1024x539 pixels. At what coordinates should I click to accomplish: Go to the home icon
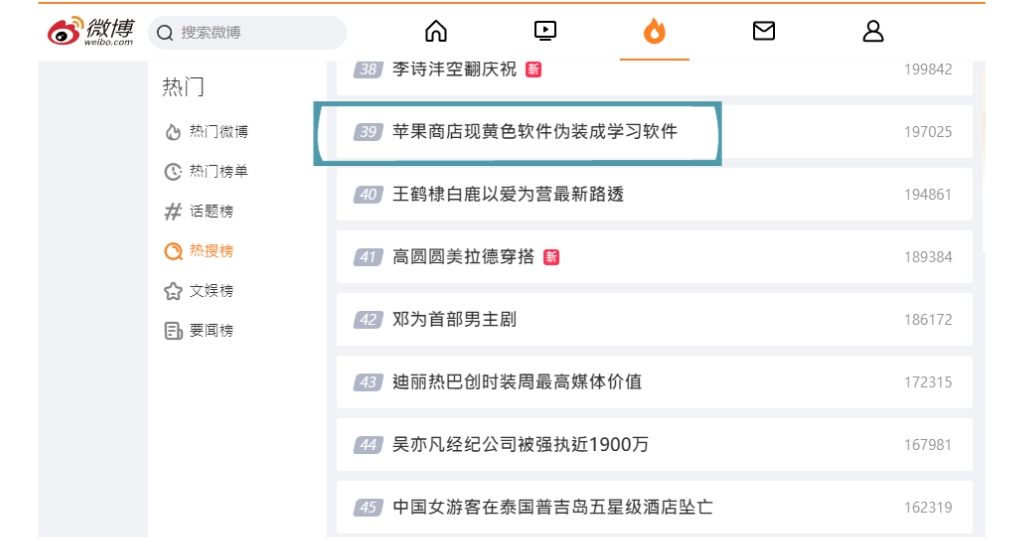[x=436, y=32]
